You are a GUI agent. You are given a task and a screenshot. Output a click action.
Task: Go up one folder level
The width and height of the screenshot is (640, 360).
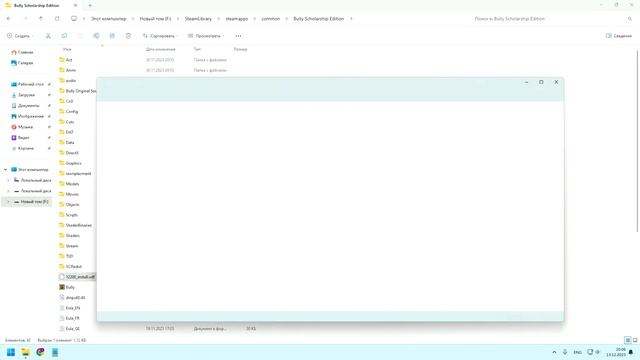point(41,19)
